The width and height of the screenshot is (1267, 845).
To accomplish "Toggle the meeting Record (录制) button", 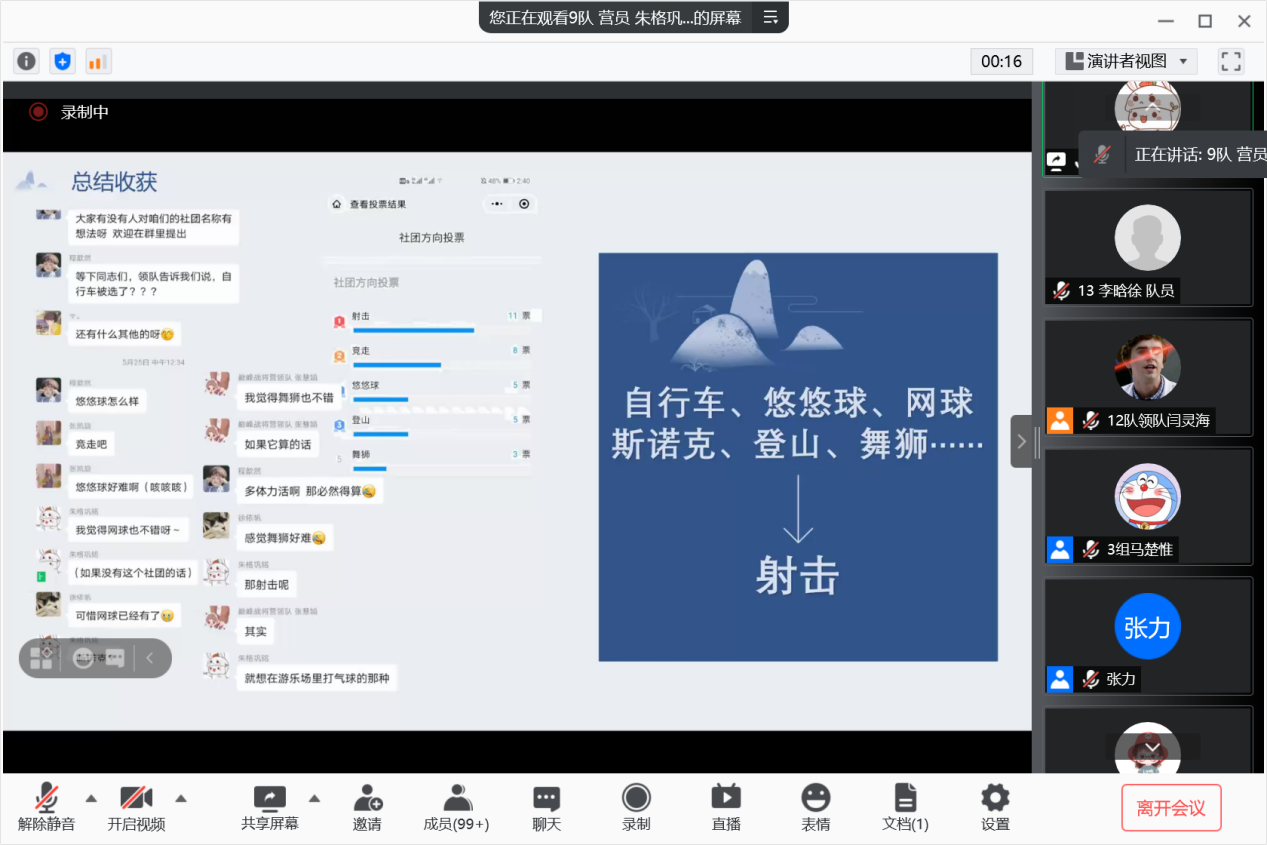I will click(636, 807).
